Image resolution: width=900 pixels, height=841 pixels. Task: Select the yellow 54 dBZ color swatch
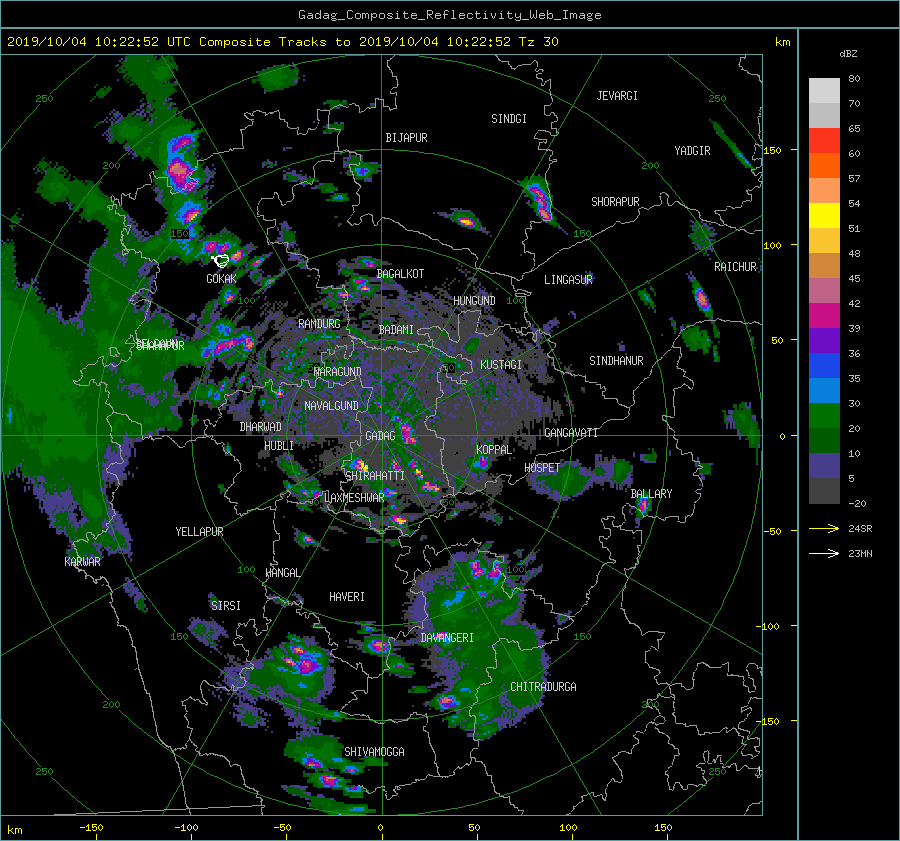(x=824, y=215)
